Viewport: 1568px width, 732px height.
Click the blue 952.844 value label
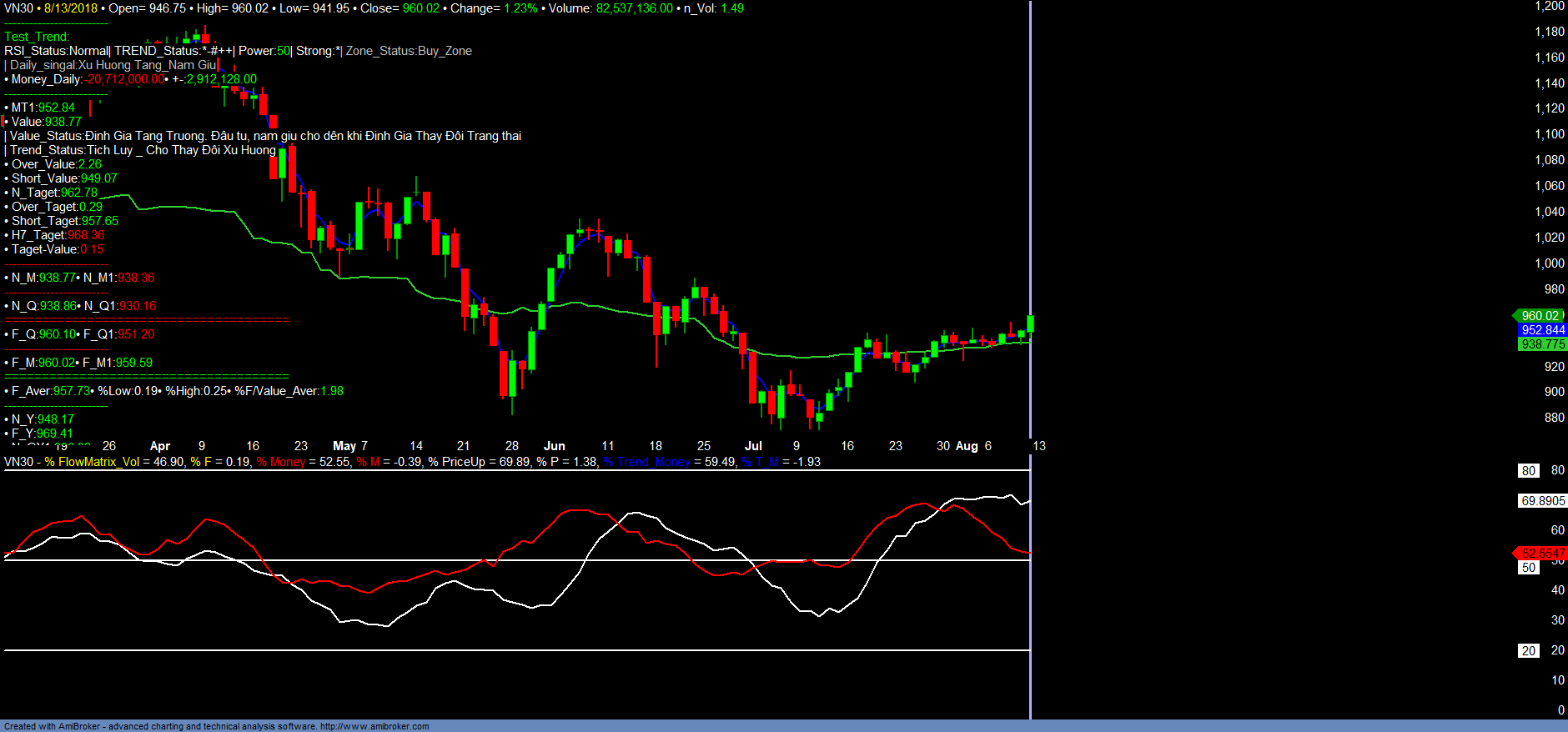pyautogui.click(x=1542, y=330)
